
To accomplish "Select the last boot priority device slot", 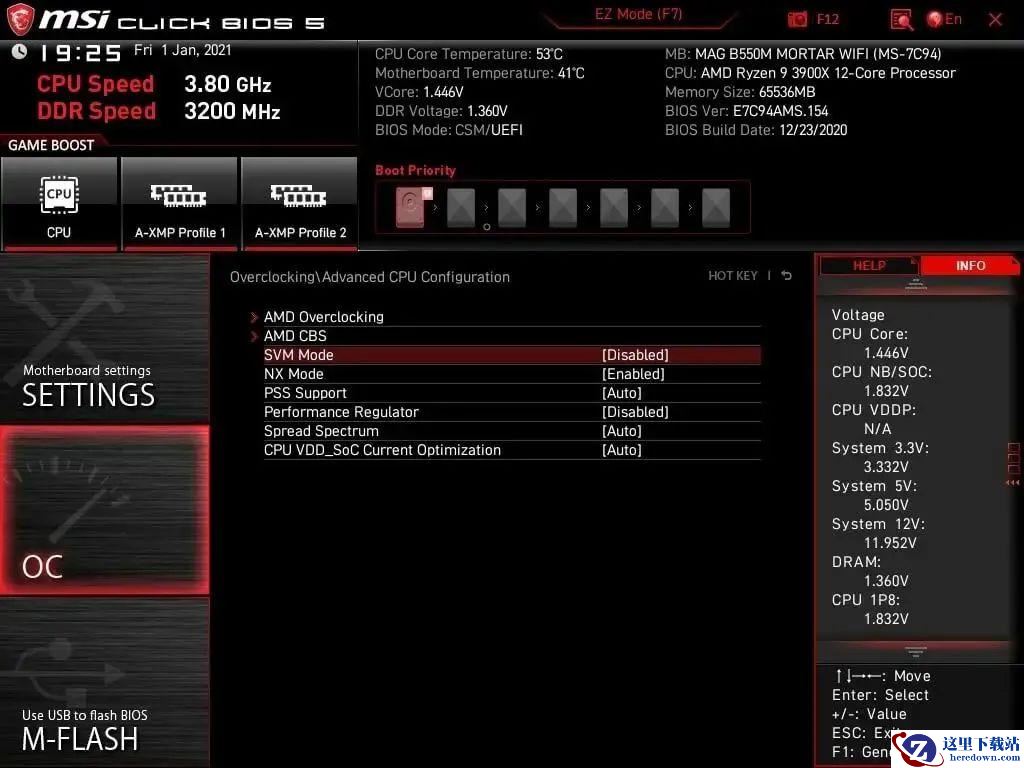I will (716, 208).
